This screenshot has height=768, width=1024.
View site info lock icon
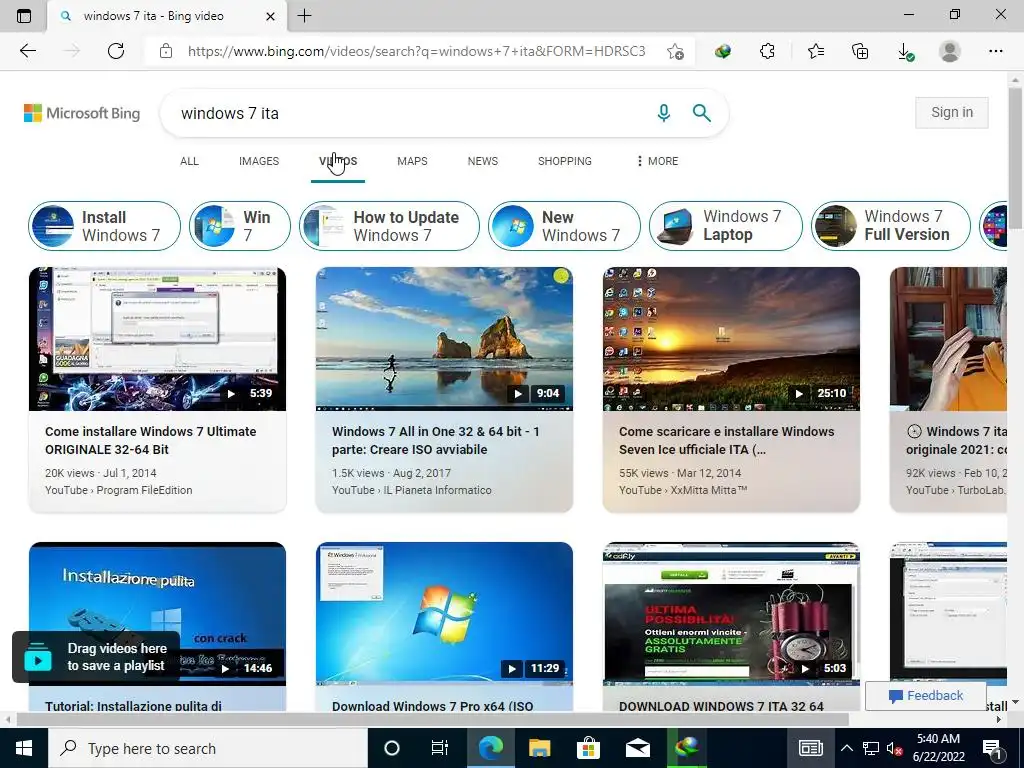tap(166, 51)
